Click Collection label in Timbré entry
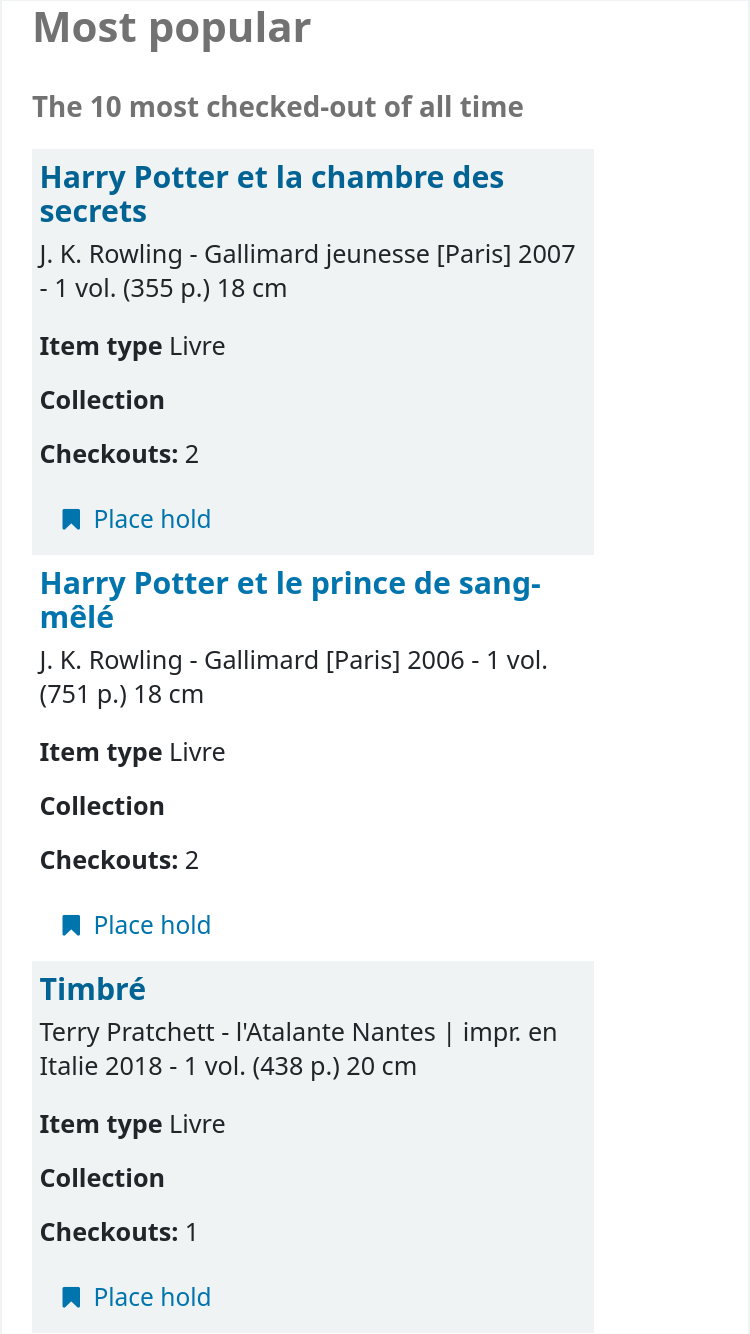The width and height of the screenshot is (750, 1334). 102,1179
